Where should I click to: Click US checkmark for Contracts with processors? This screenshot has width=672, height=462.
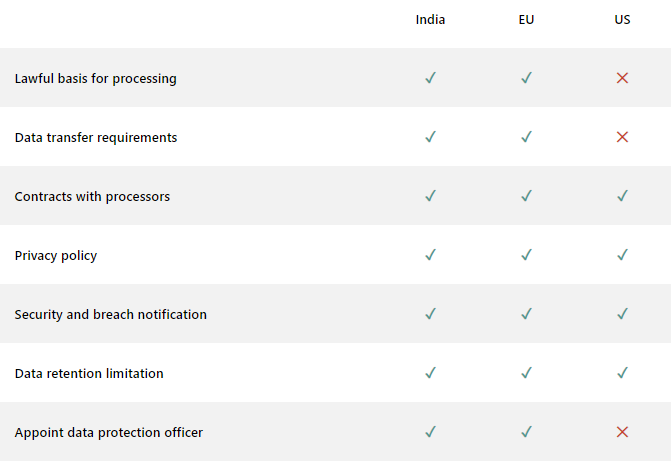click(x=622, y=196)
